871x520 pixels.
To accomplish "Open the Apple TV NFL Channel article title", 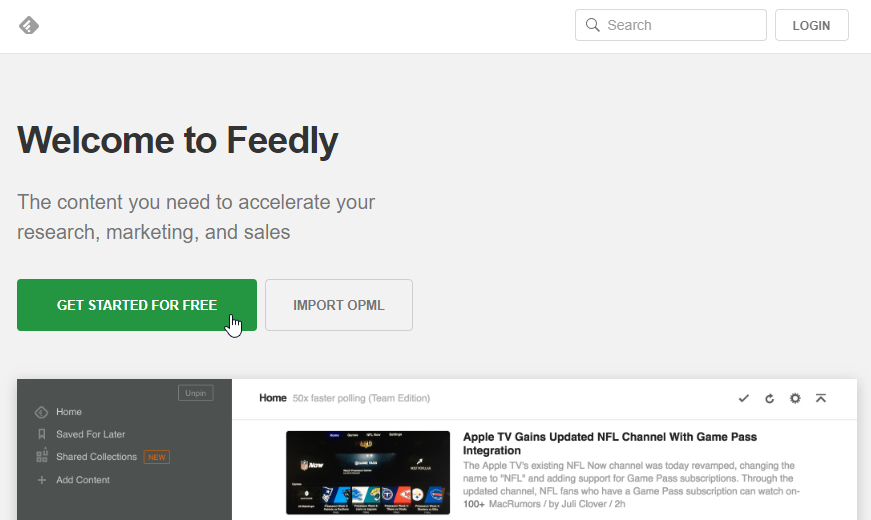I will [609, 444].
